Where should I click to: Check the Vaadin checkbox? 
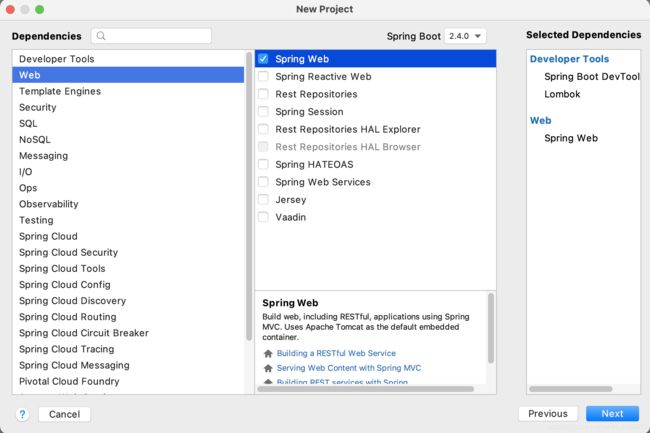(263, 217)
